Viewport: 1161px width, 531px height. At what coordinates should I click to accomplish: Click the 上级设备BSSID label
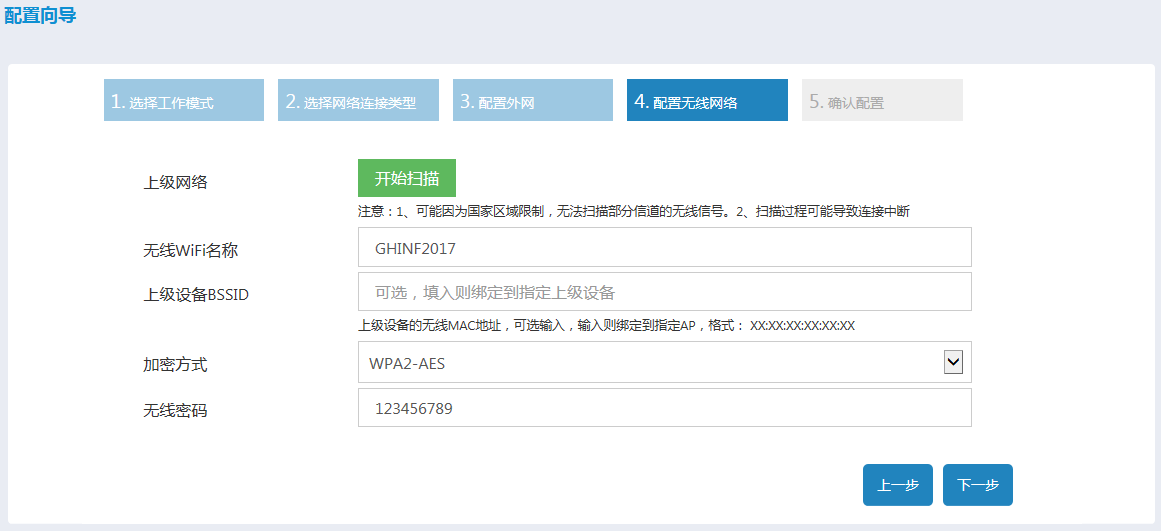coord(196,295)
